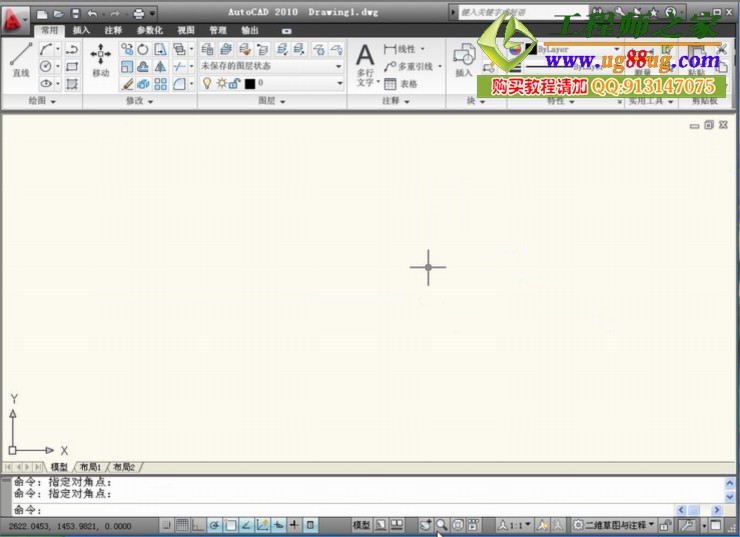The height and width of the screenshot is (537, 740).
Task: Insert a Table (表格) annotation
Action: (401, 84)
